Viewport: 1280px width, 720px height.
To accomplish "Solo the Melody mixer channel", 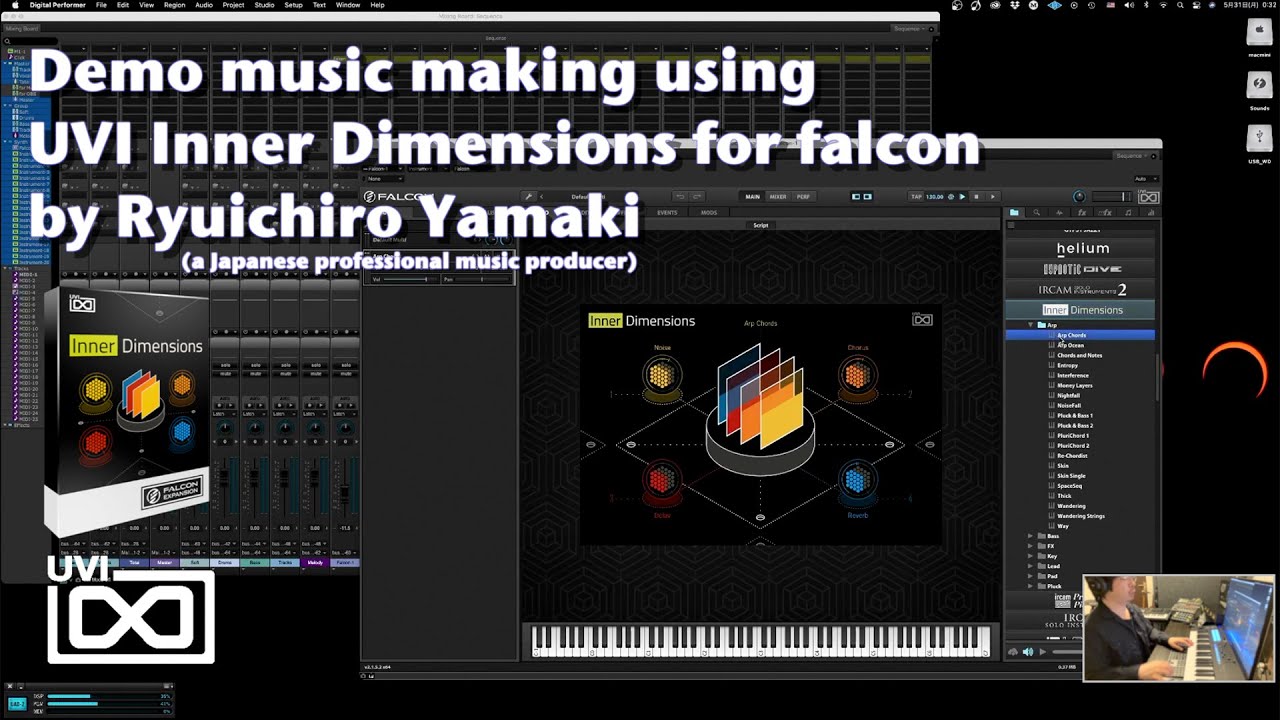I will pos(316,365).
